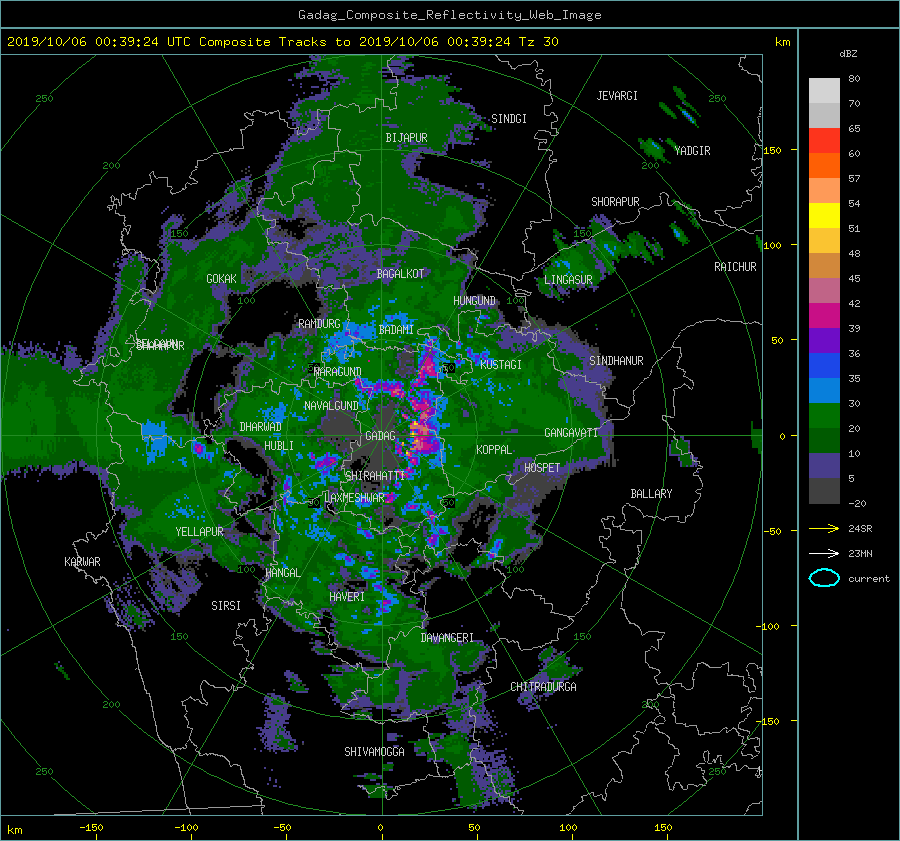This screenshot has width=900, height=841.
Task: Click the NAVALGUND city label
Action: [331, 405]
